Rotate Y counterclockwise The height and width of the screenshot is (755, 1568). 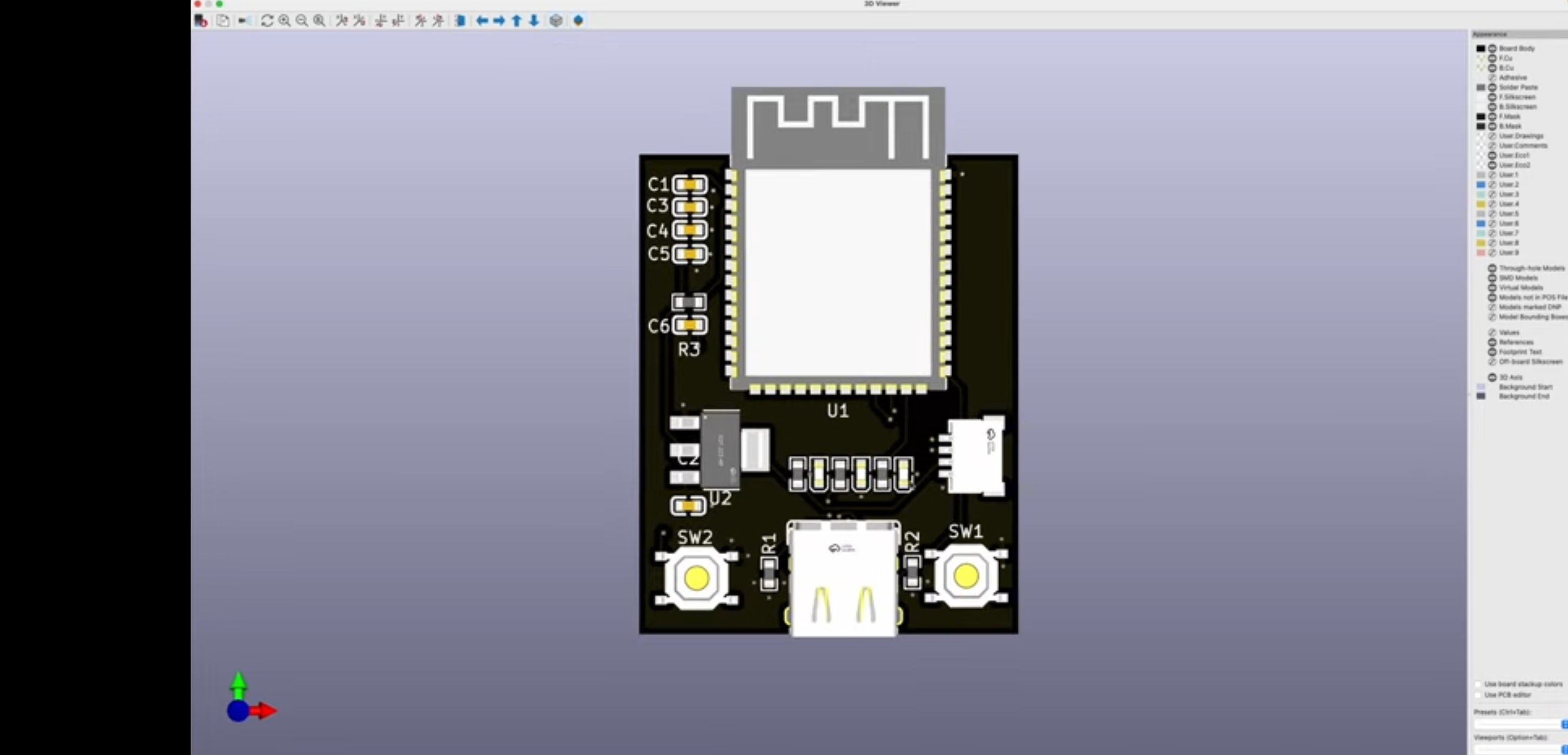(399, 21)
